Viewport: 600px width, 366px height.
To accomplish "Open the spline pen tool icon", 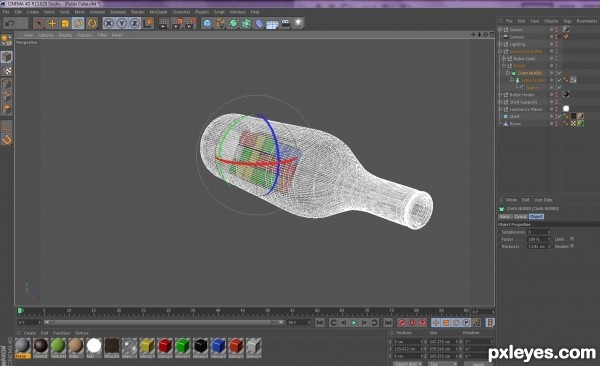I will (220, 24).
